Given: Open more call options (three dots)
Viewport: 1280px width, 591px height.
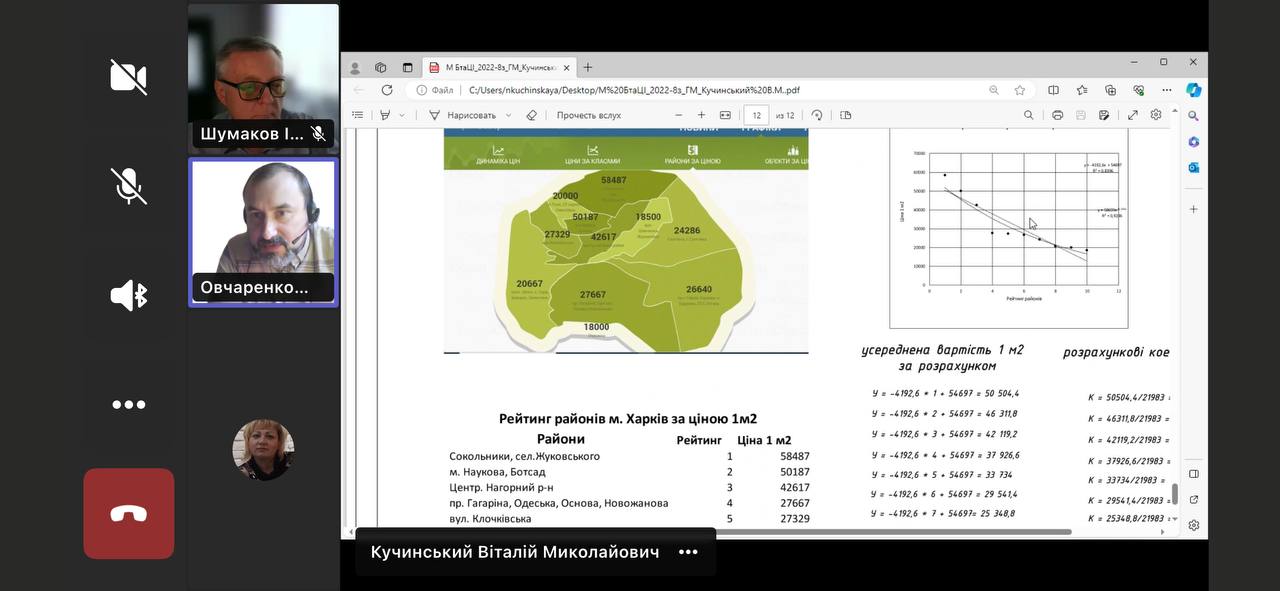Looking at the screenshot, I should click(x=128, y=404).
